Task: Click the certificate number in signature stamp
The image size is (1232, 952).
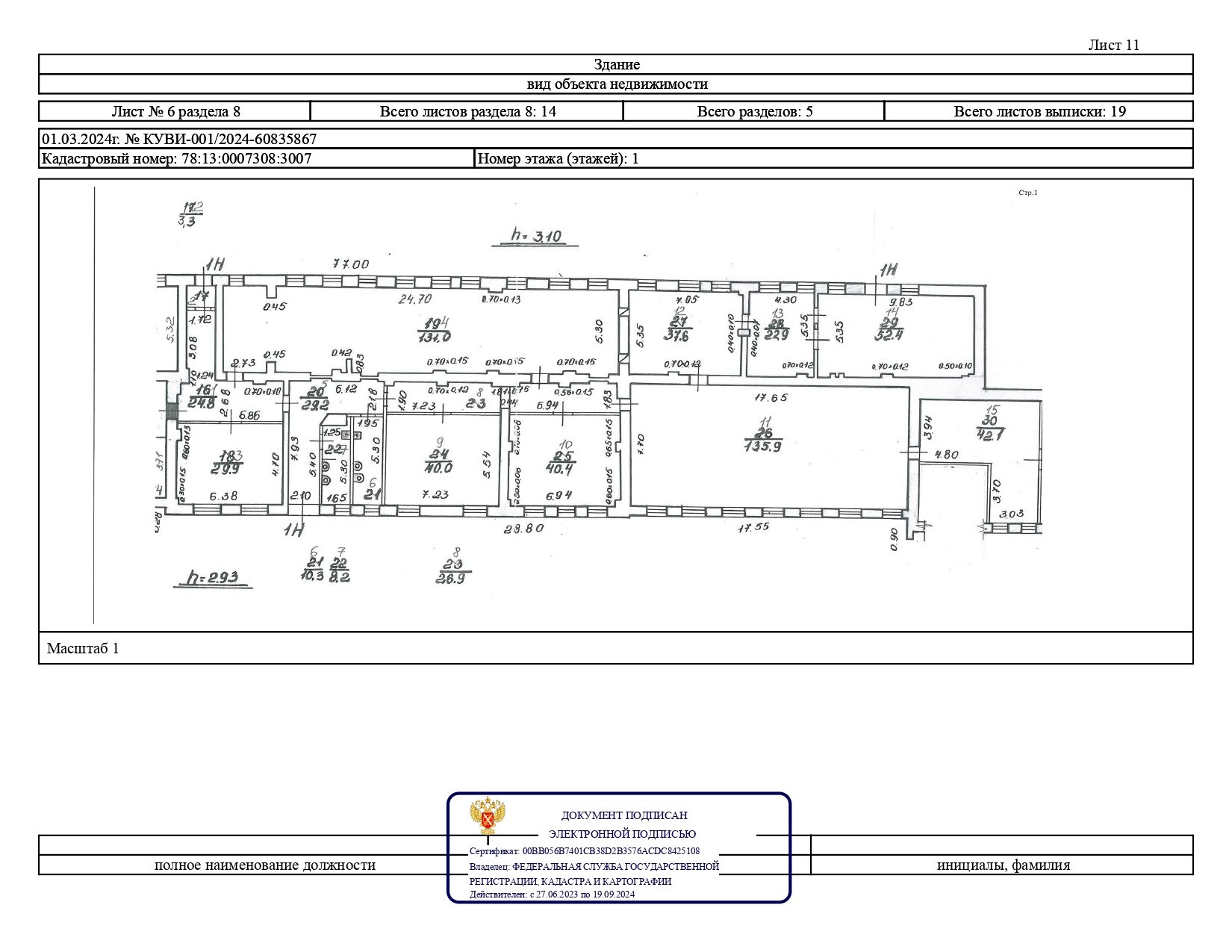Action: pos(611,850)
